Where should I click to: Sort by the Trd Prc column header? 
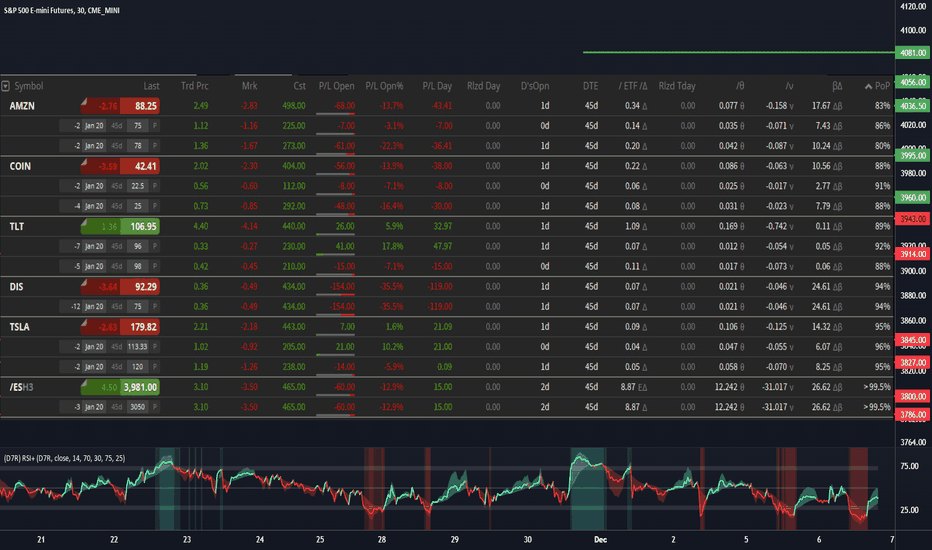point(194,86)
